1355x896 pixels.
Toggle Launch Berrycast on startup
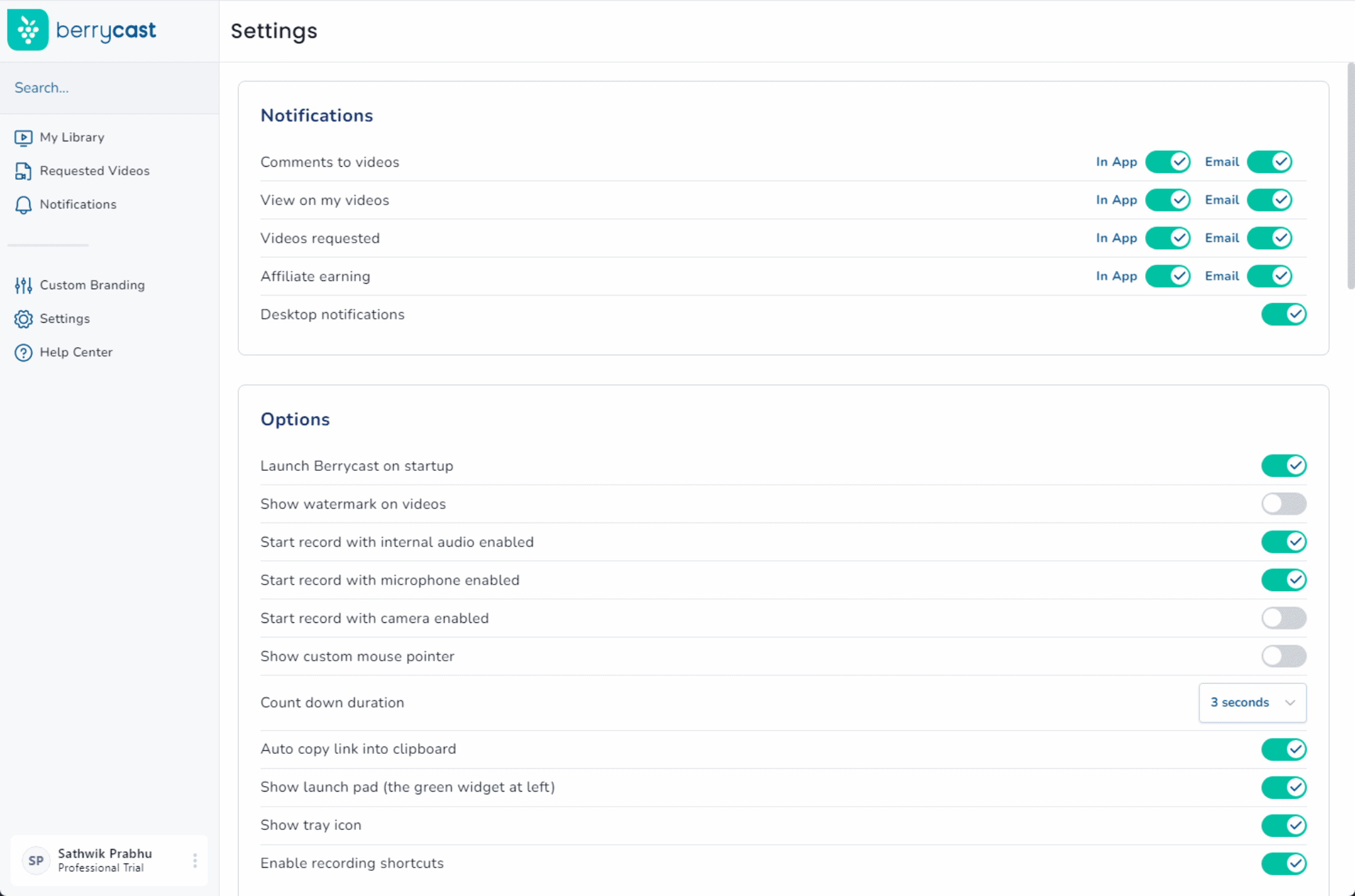coord(1284,466)
